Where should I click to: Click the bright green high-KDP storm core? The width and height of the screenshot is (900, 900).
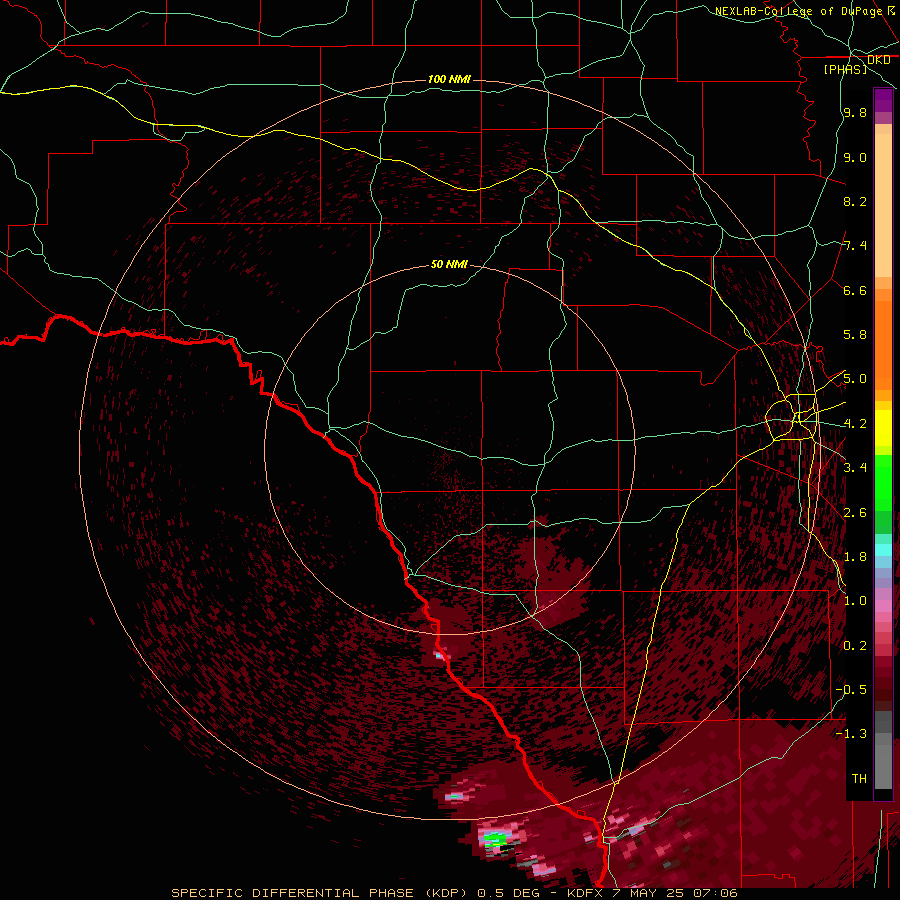495,840
